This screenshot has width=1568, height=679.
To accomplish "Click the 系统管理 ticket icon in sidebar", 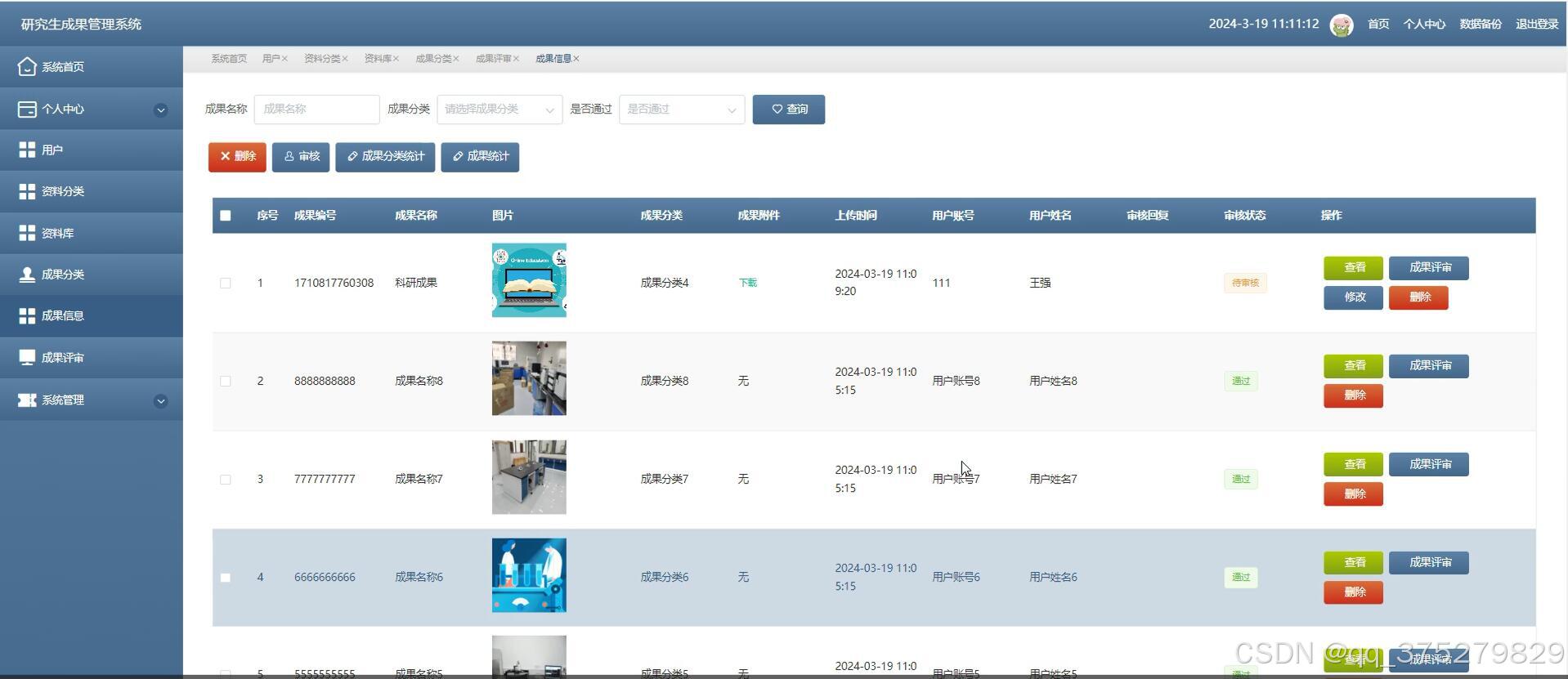I will pos(27,400).
